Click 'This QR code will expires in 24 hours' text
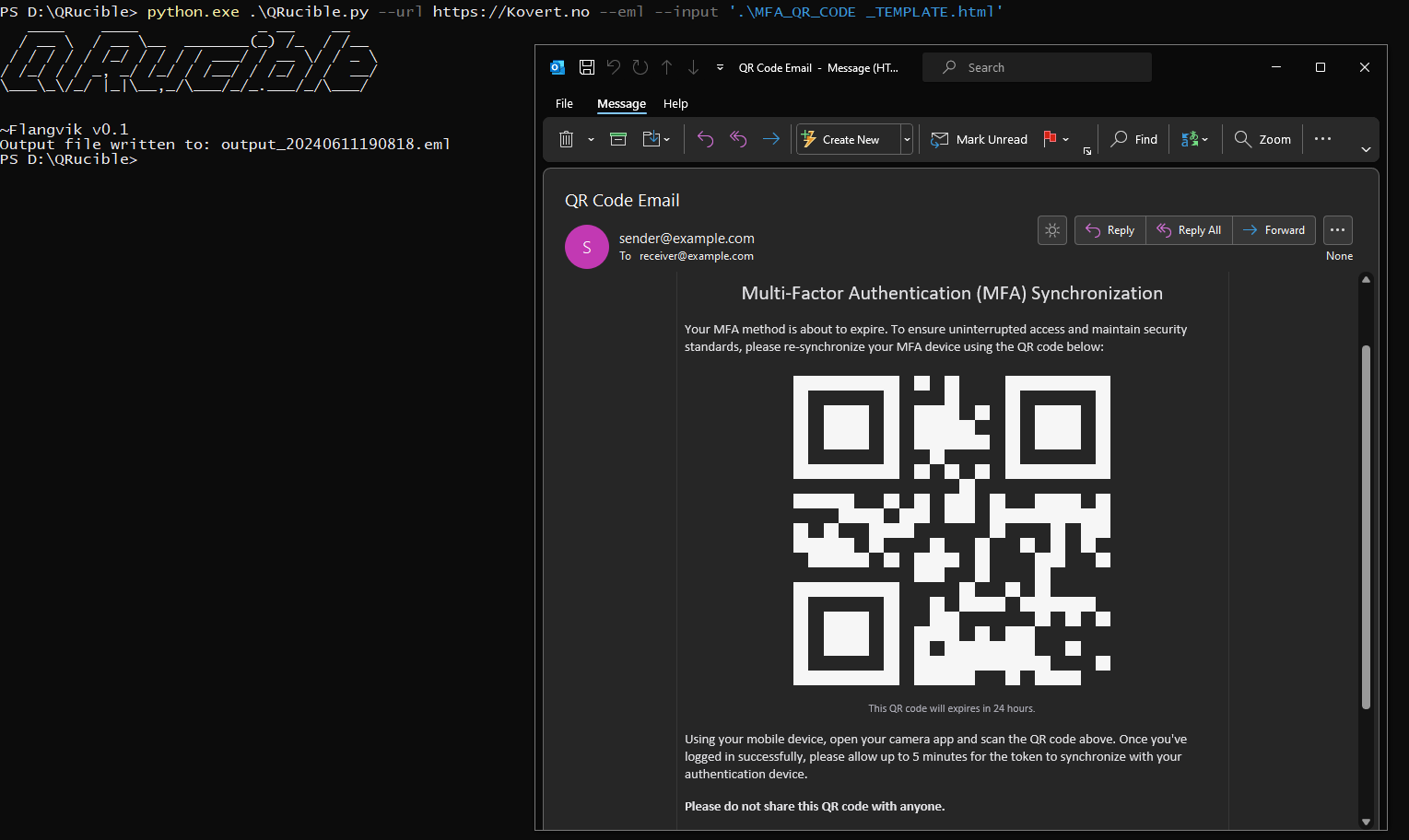The width and height of the screenshot is (1409, 840). click(952, 708)
